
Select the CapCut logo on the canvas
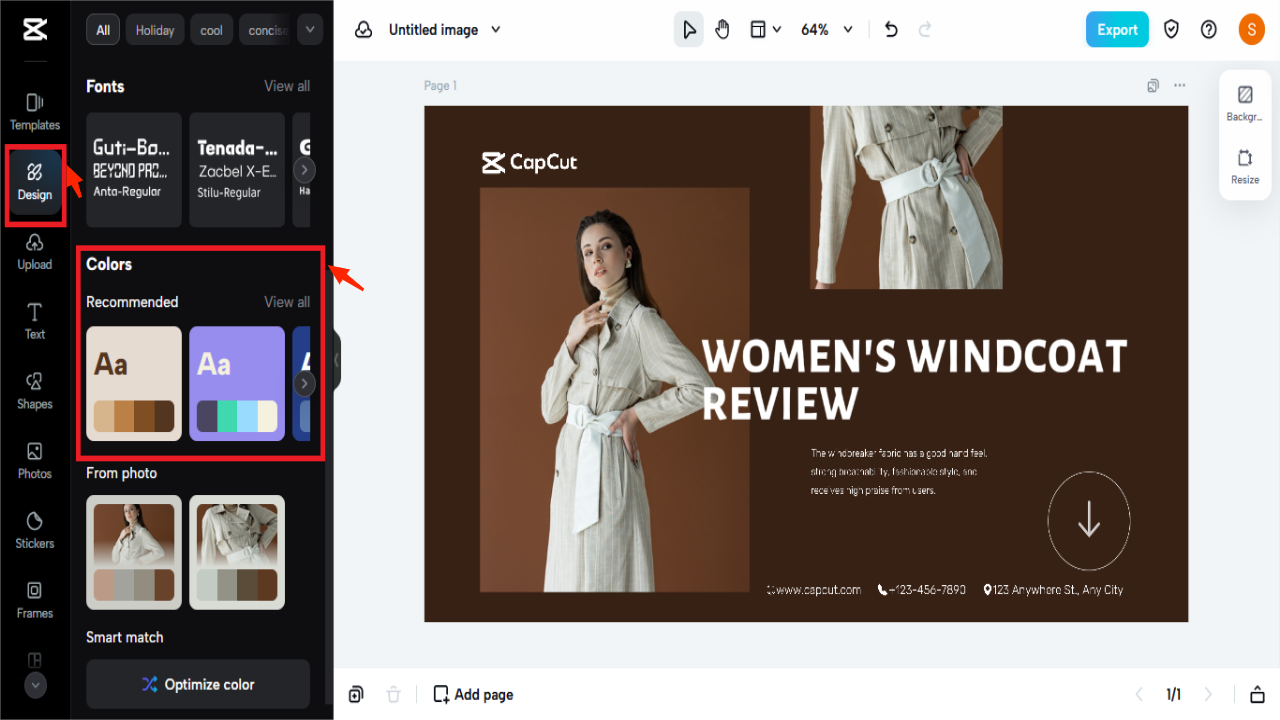[529, 162]
